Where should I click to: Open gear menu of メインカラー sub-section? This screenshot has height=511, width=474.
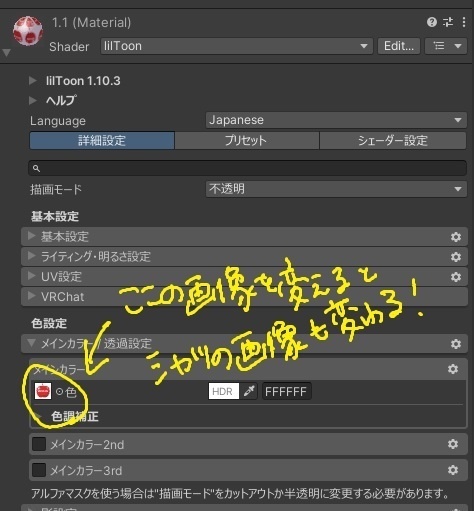453,369
